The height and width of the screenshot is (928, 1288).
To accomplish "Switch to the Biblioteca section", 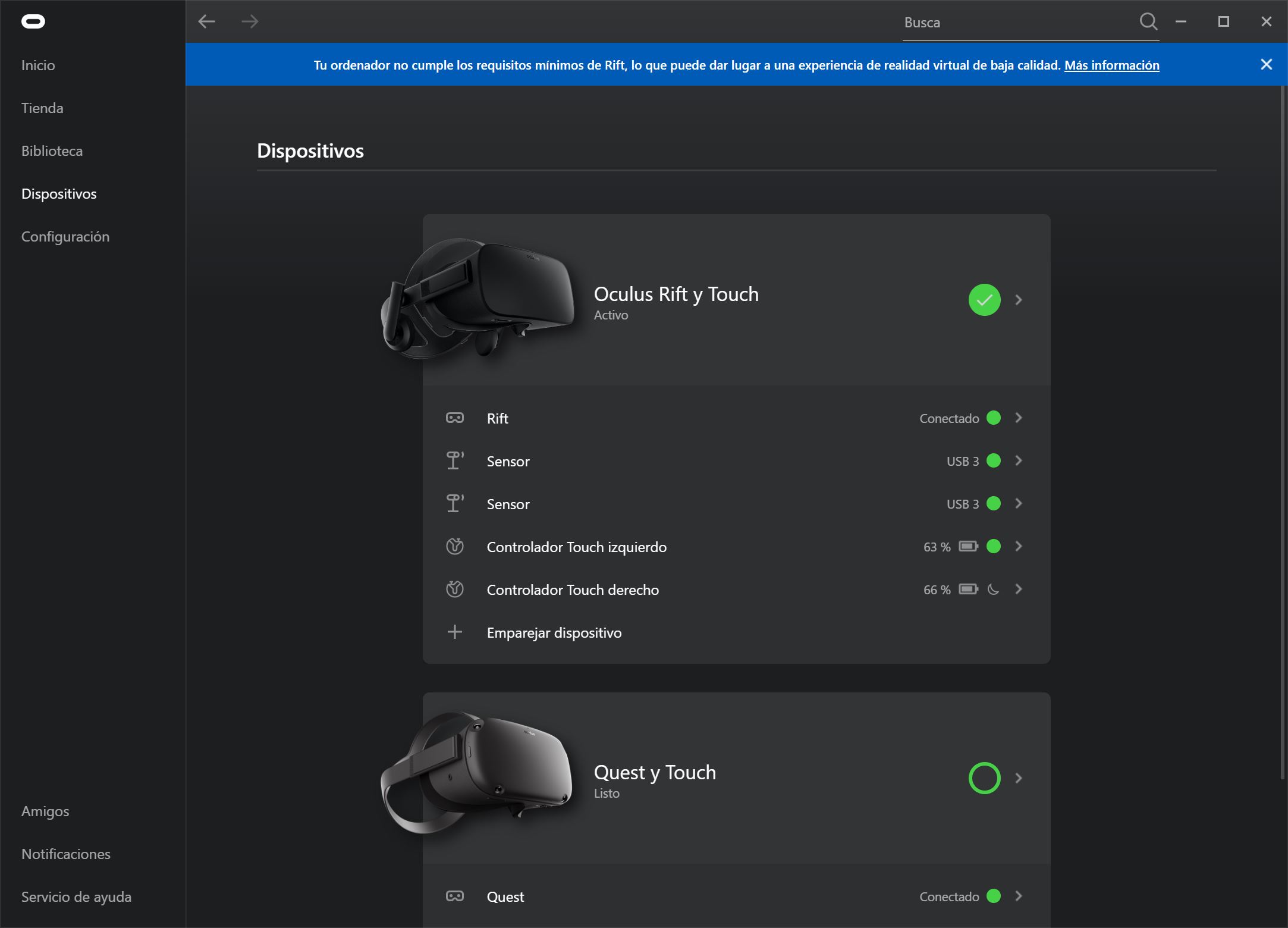I will click(x=52, y=151).
